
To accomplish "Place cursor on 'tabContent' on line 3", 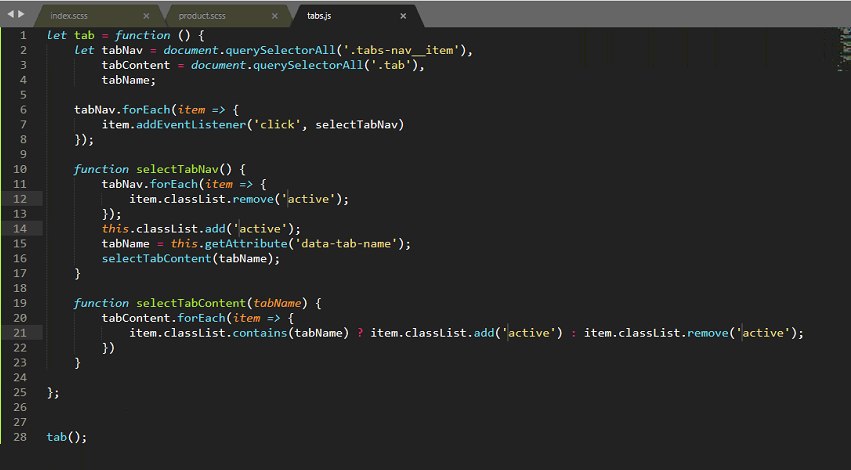I will click(x=136, y=65).
